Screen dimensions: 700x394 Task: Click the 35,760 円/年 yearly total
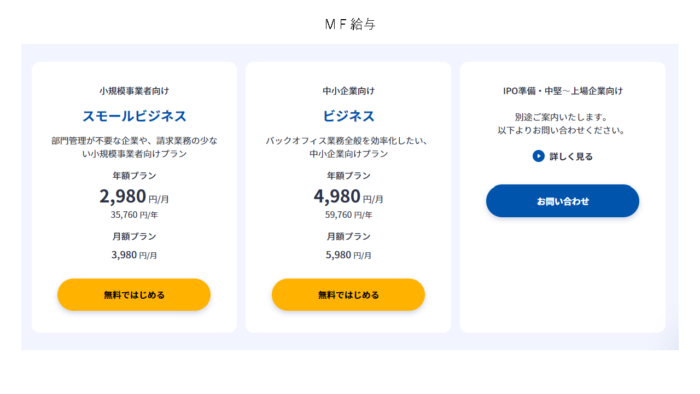(x=134, y=215)
